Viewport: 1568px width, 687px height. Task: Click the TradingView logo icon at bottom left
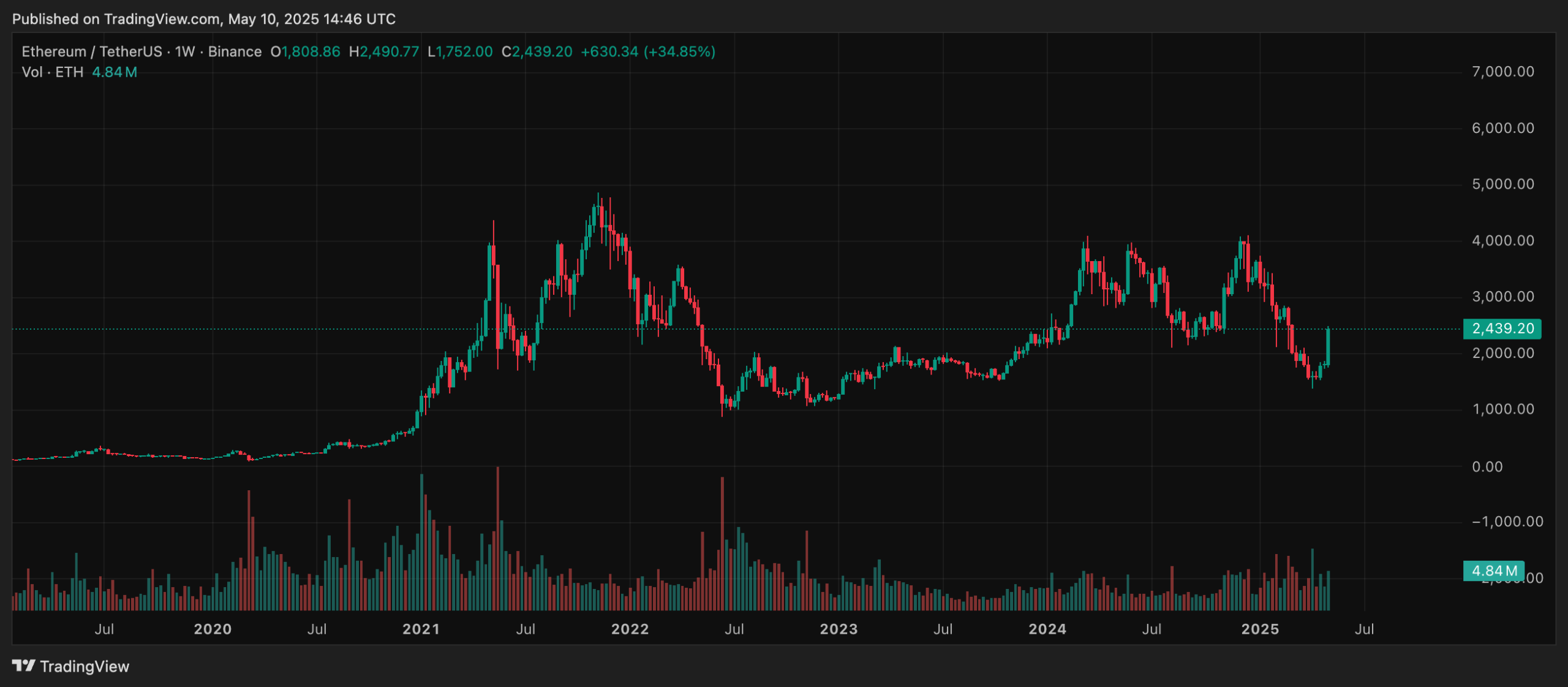(x=23, y=666)
